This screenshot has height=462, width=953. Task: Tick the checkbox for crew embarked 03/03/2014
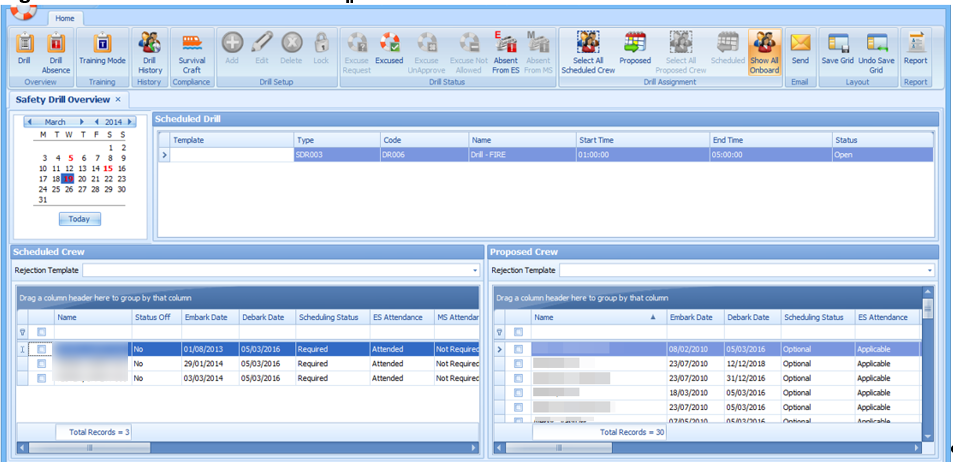(x=41, y=378)
